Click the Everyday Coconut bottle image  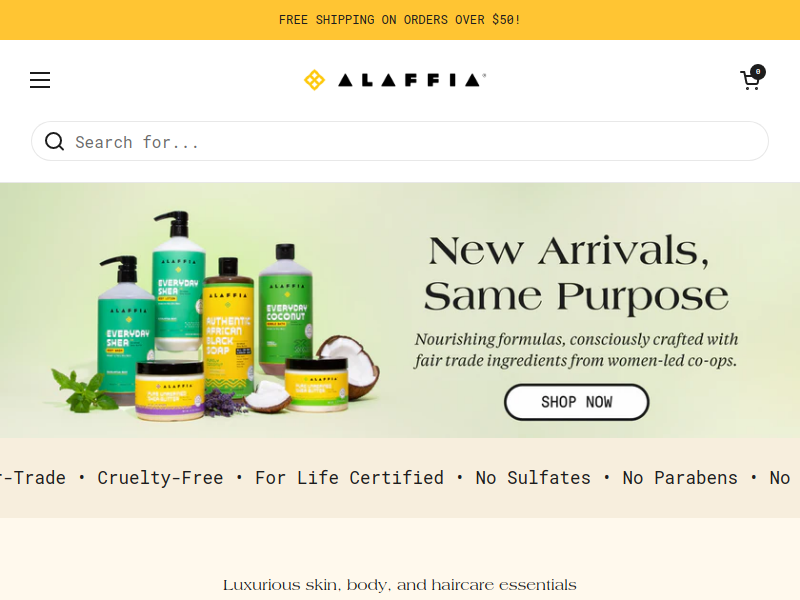(286, 311)
